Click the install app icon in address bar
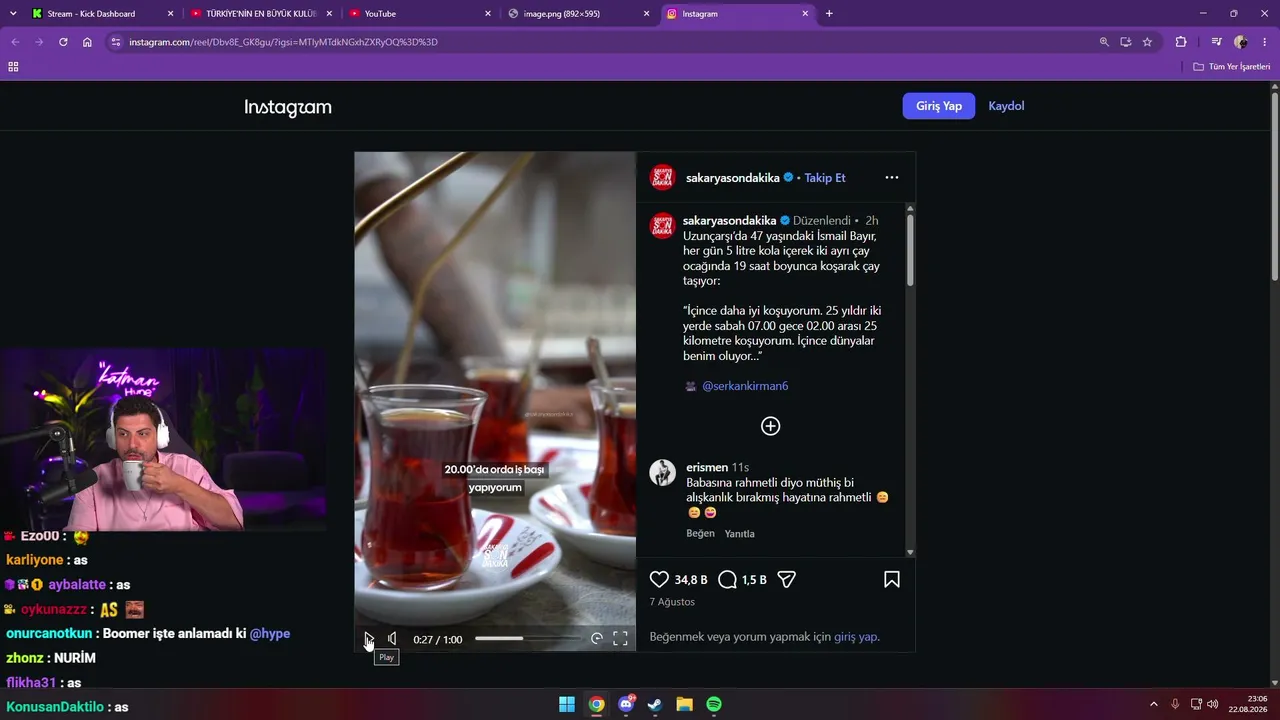The image size is (1280, 720). (x=1126, y=42)
